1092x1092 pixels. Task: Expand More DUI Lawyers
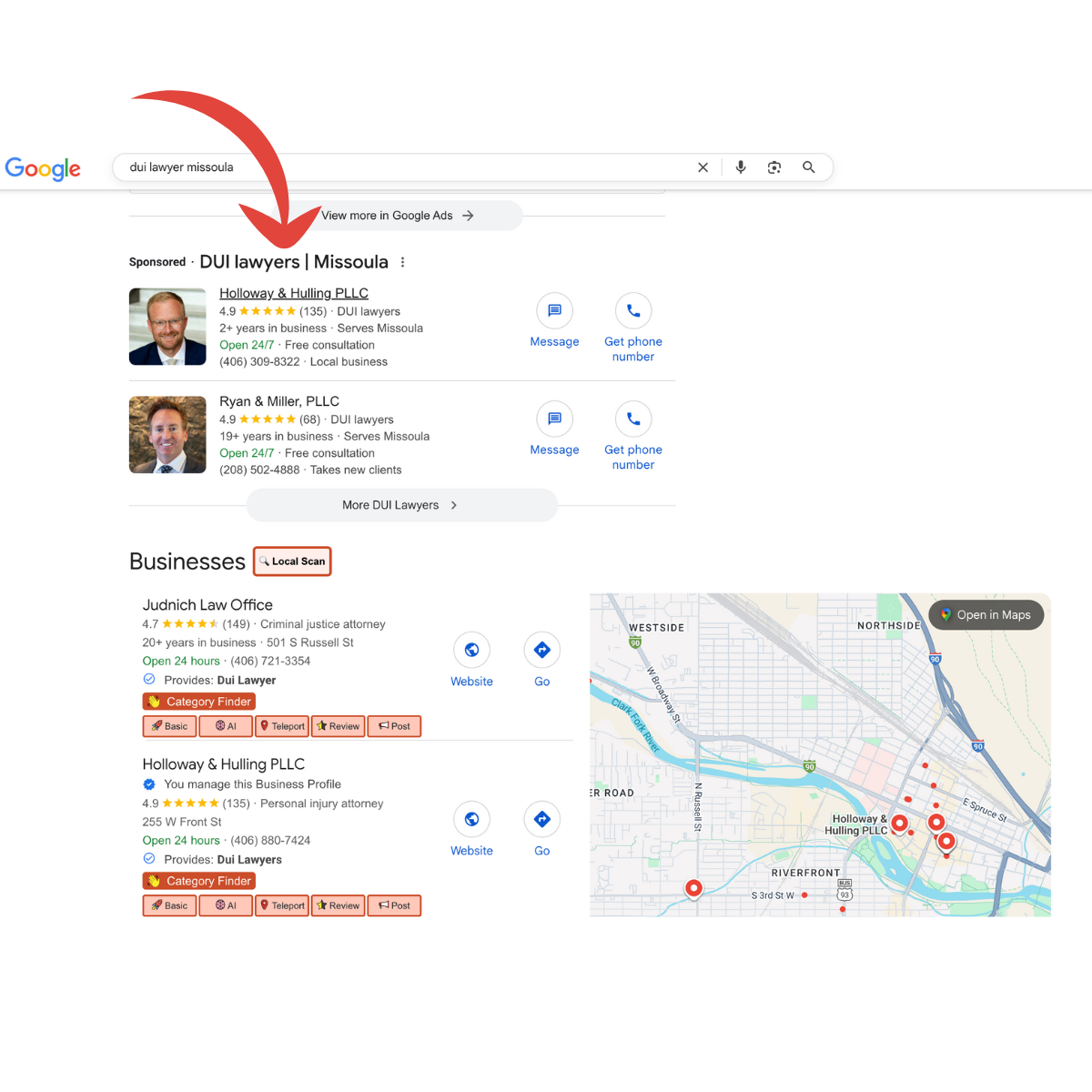pyautogui.click(x=401, y=505)
